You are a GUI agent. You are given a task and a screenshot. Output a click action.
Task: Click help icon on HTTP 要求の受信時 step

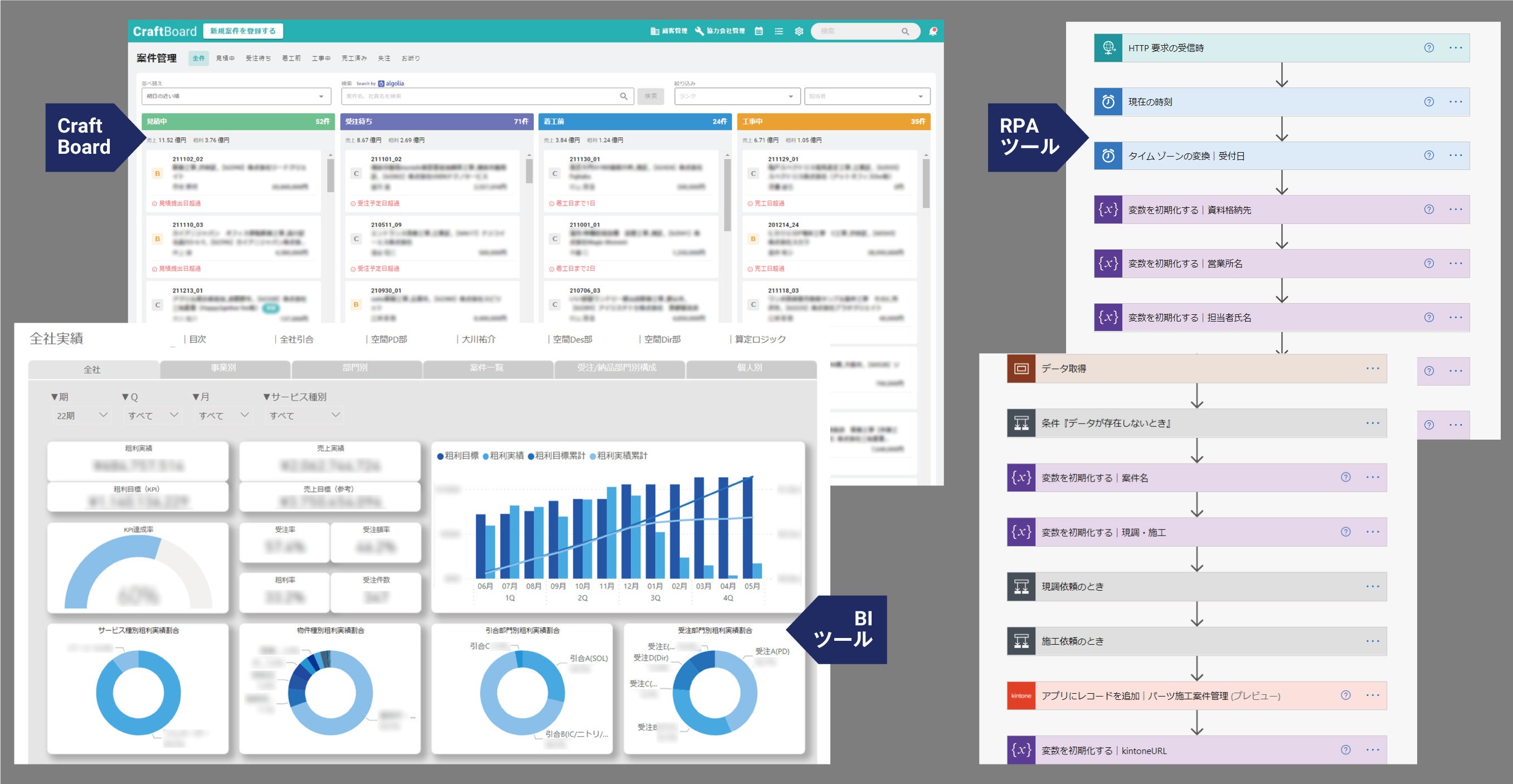[x=1428, y=47]
